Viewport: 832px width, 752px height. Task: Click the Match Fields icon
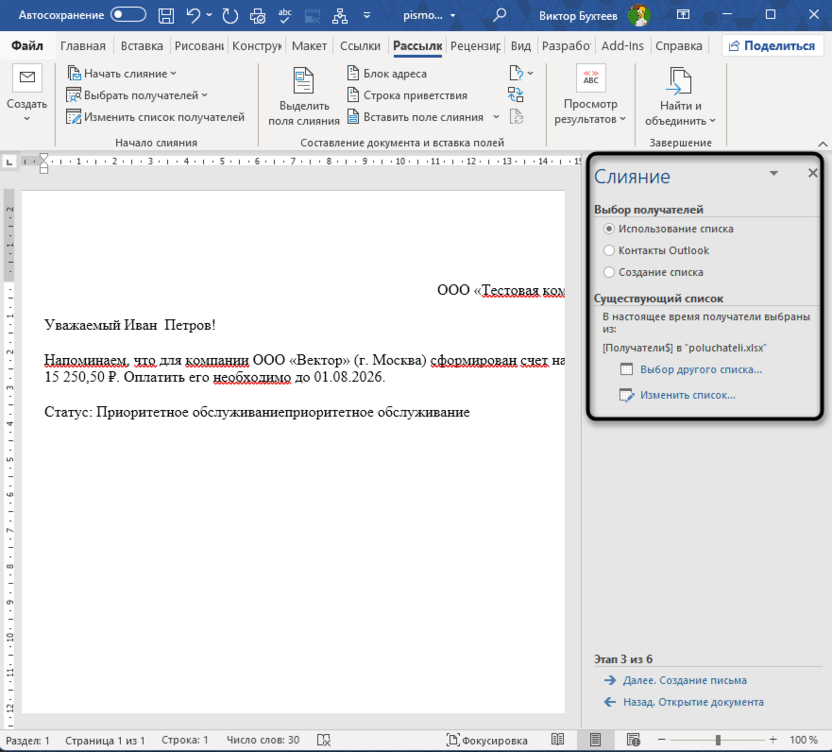coord(516,95)
